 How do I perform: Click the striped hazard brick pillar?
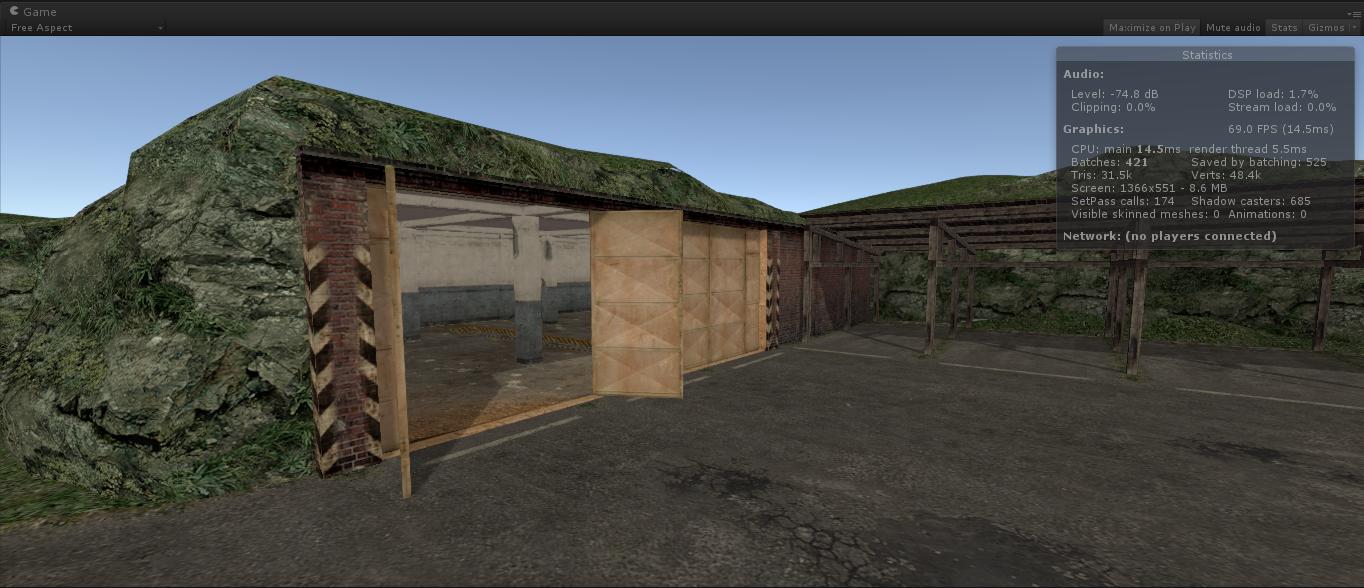(x=337, y=320)
